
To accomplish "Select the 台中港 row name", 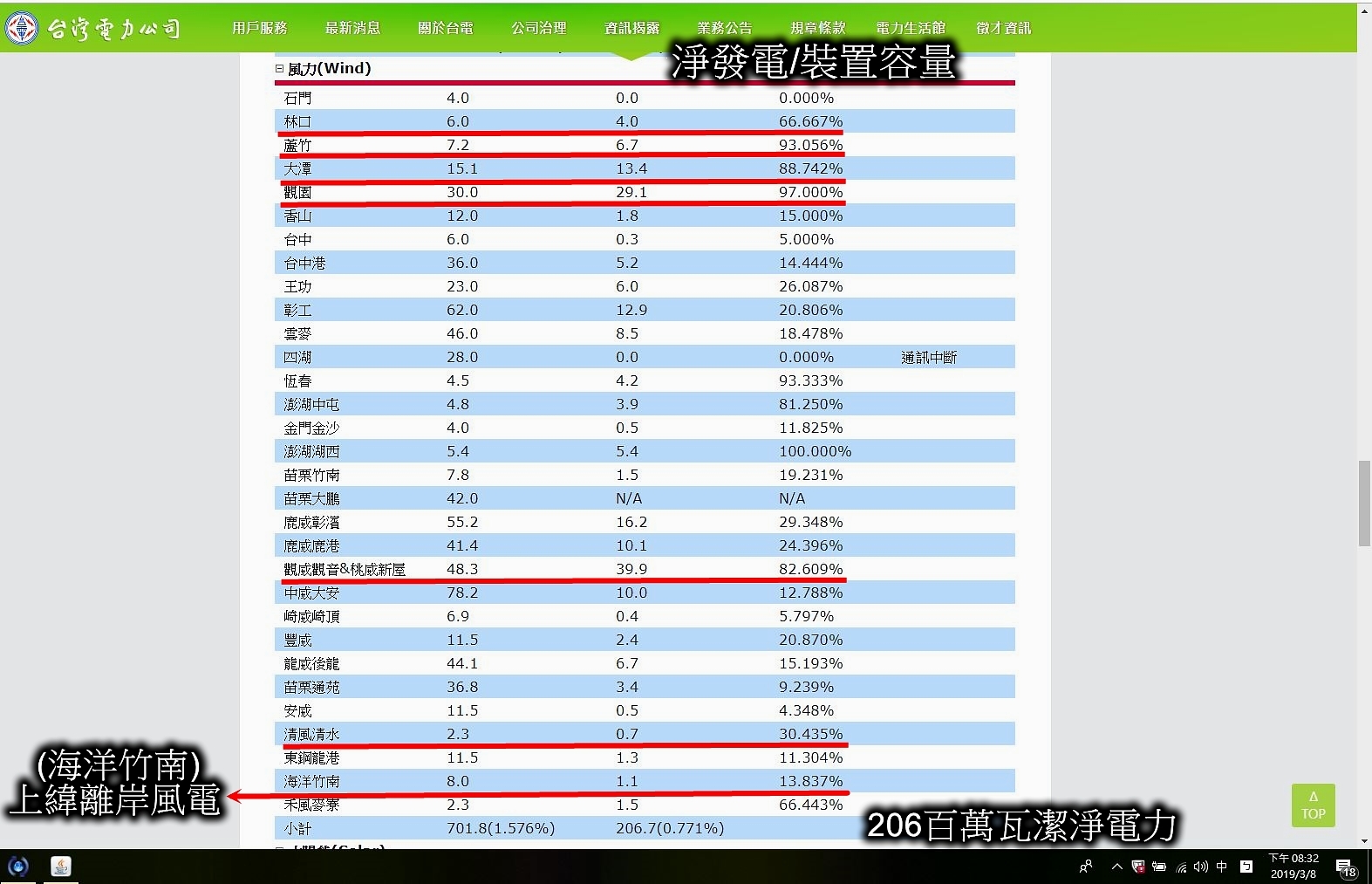I will 304,263.
